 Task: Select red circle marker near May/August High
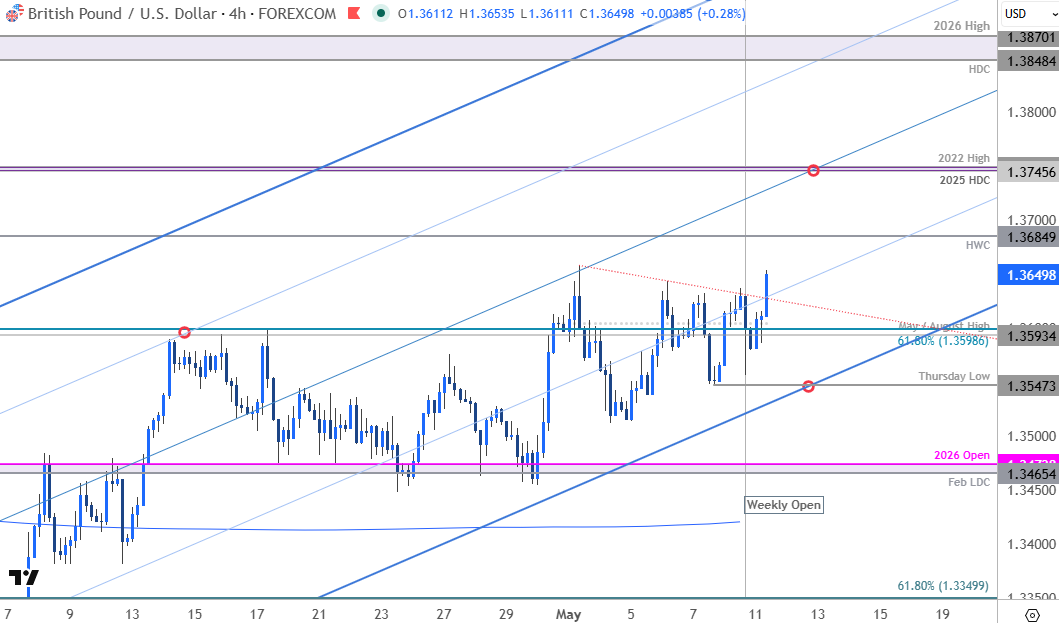[184, 332]
